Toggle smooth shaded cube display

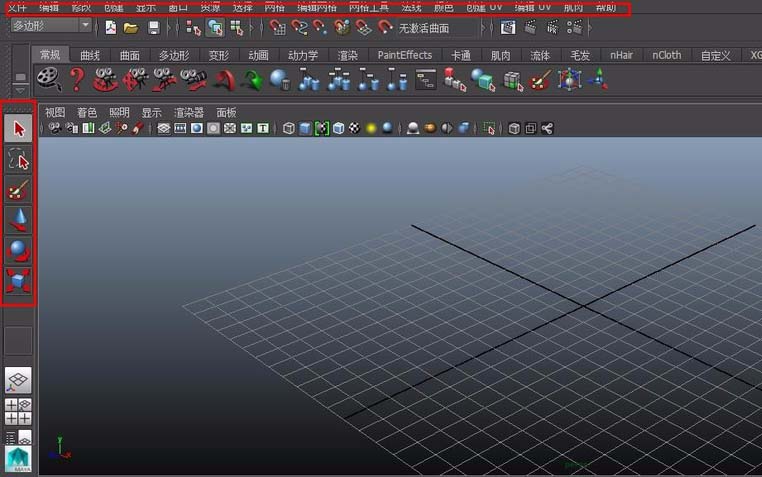point(305,128)
